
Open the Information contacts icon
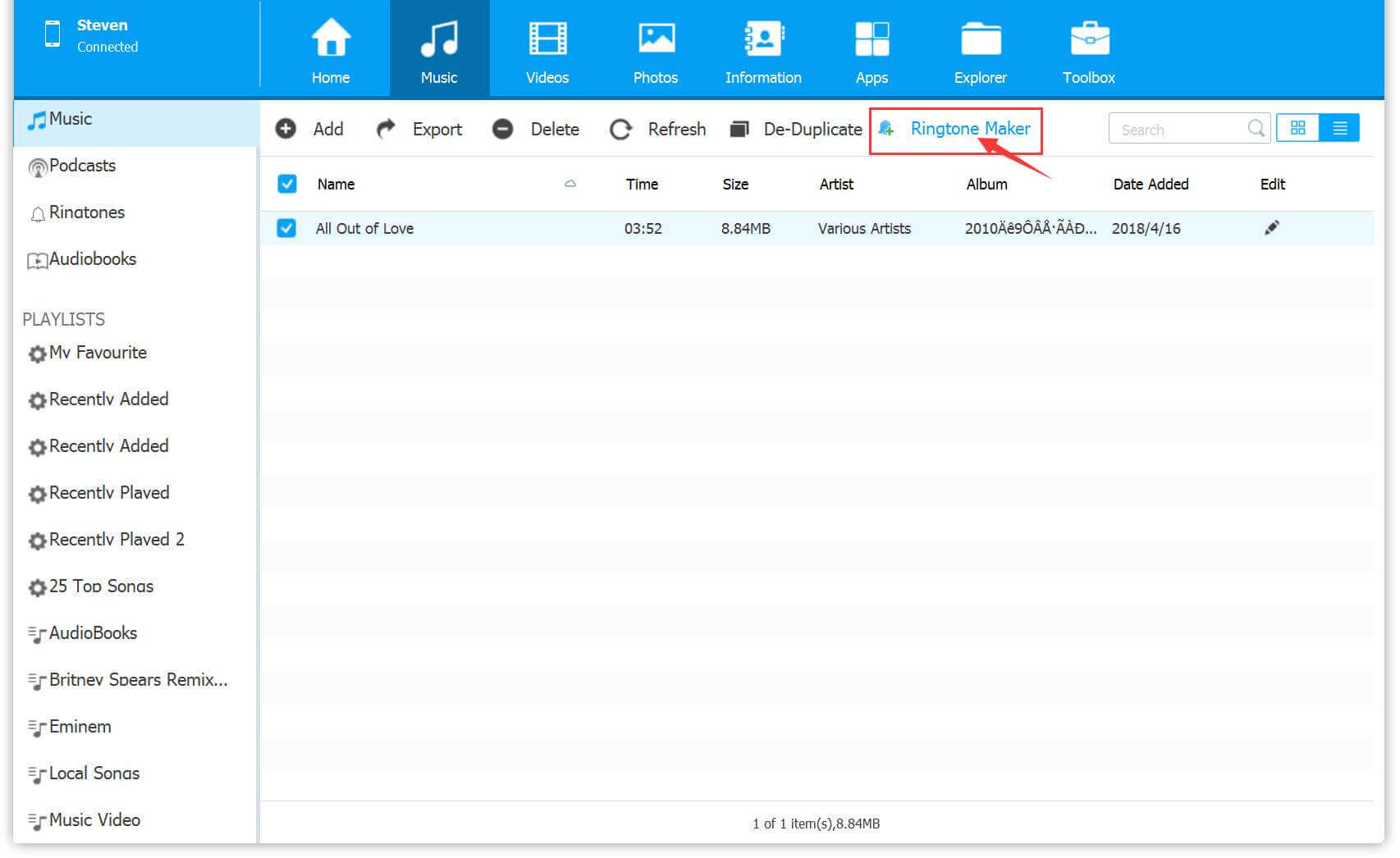point(762,39)
